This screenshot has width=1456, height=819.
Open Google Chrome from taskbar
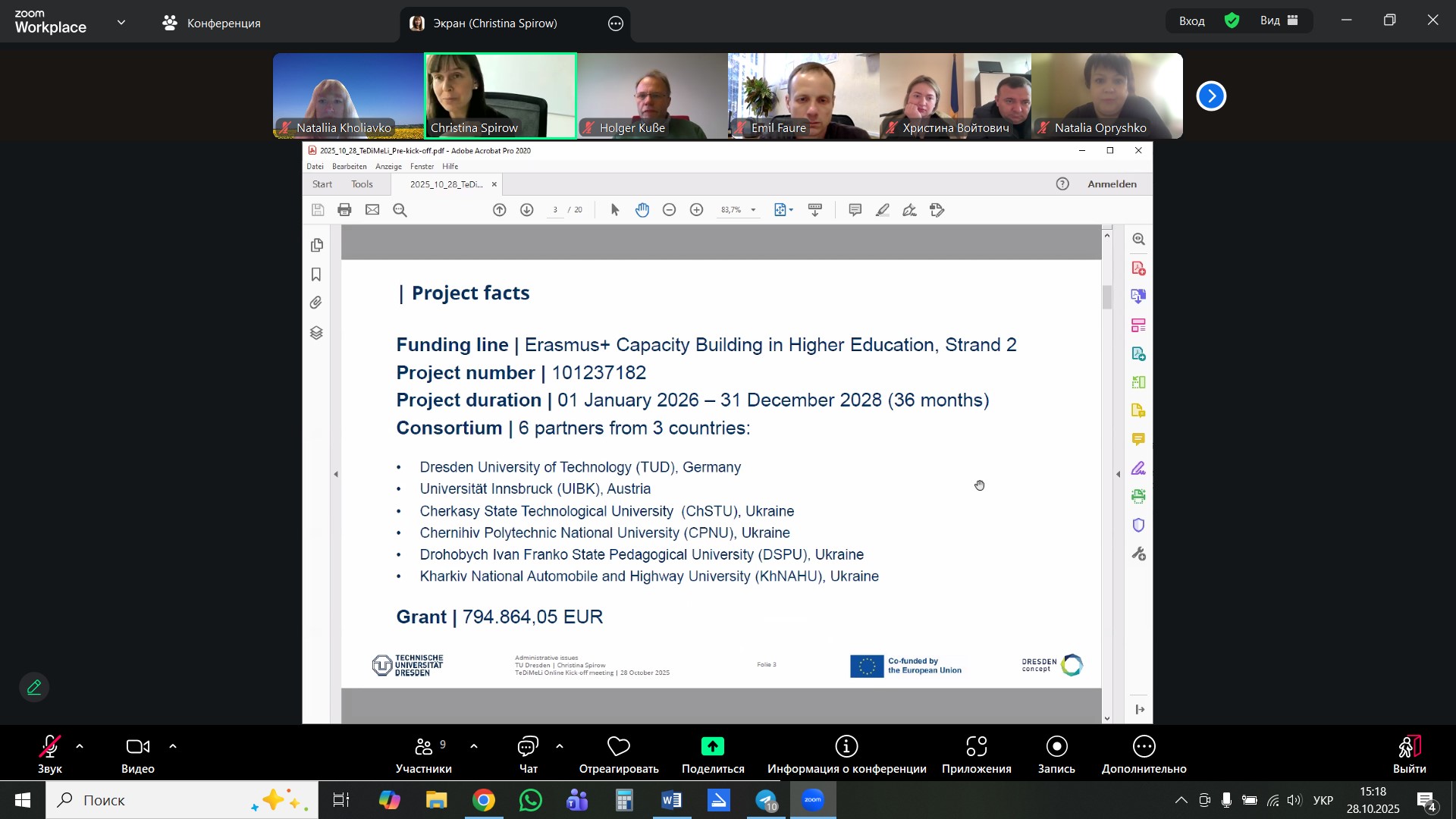(484, 800)
